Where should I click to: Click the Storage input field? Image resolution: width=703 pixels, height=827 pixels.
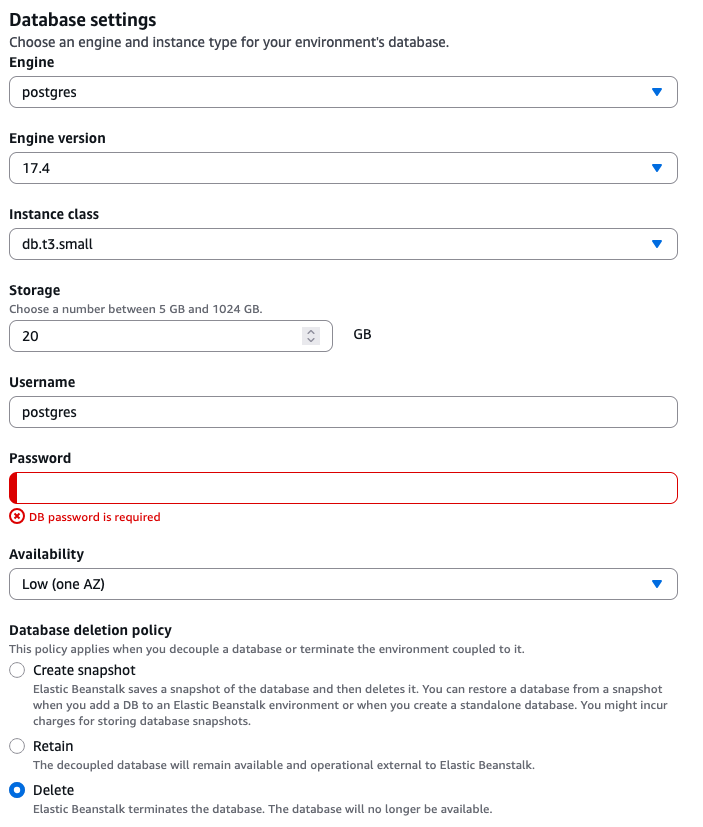click(150, 336)
